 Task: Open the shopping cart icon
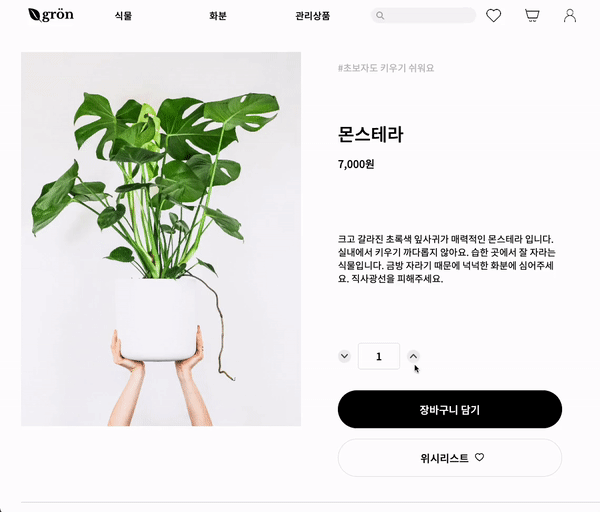(532, 16)
